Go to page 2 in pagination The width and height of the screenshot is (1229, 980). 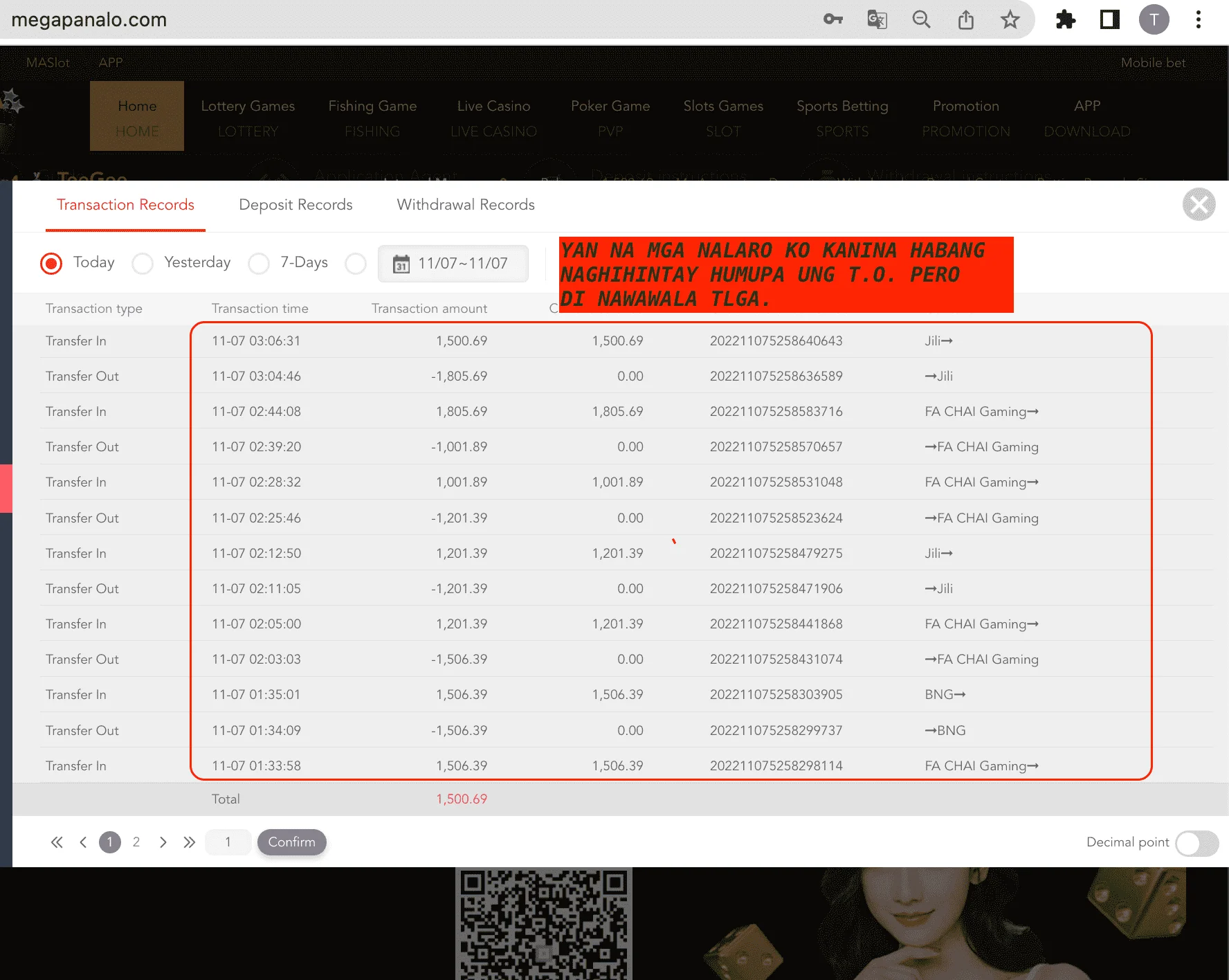(136, 842)
